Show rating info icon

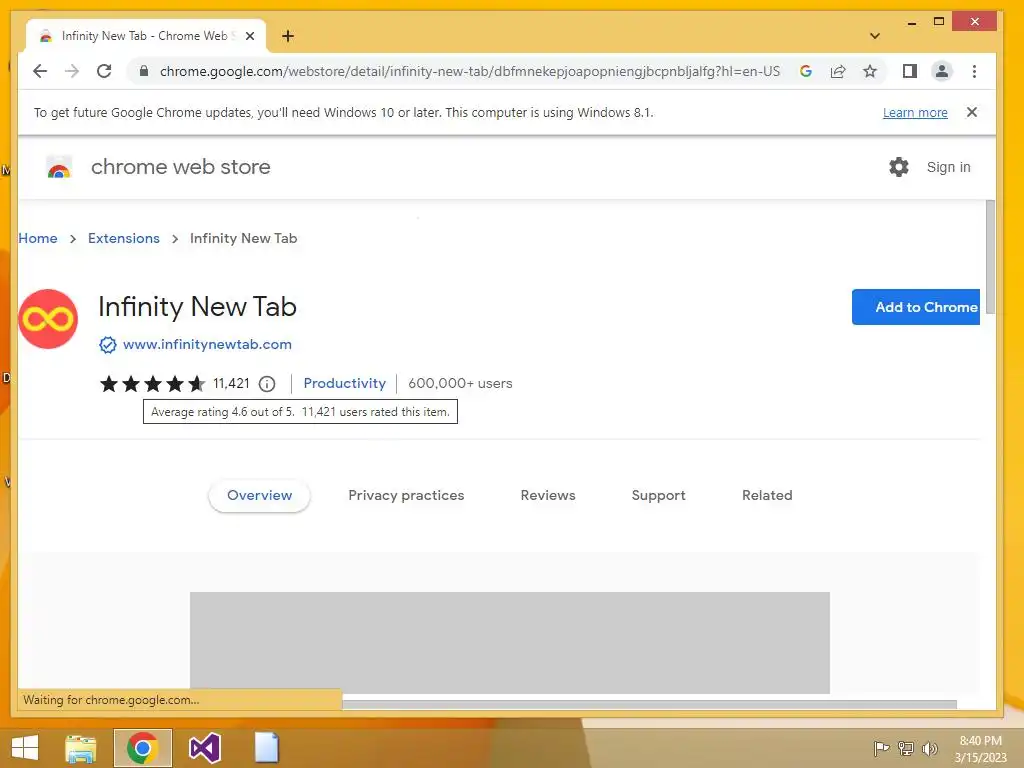click(x=267, y=384)
